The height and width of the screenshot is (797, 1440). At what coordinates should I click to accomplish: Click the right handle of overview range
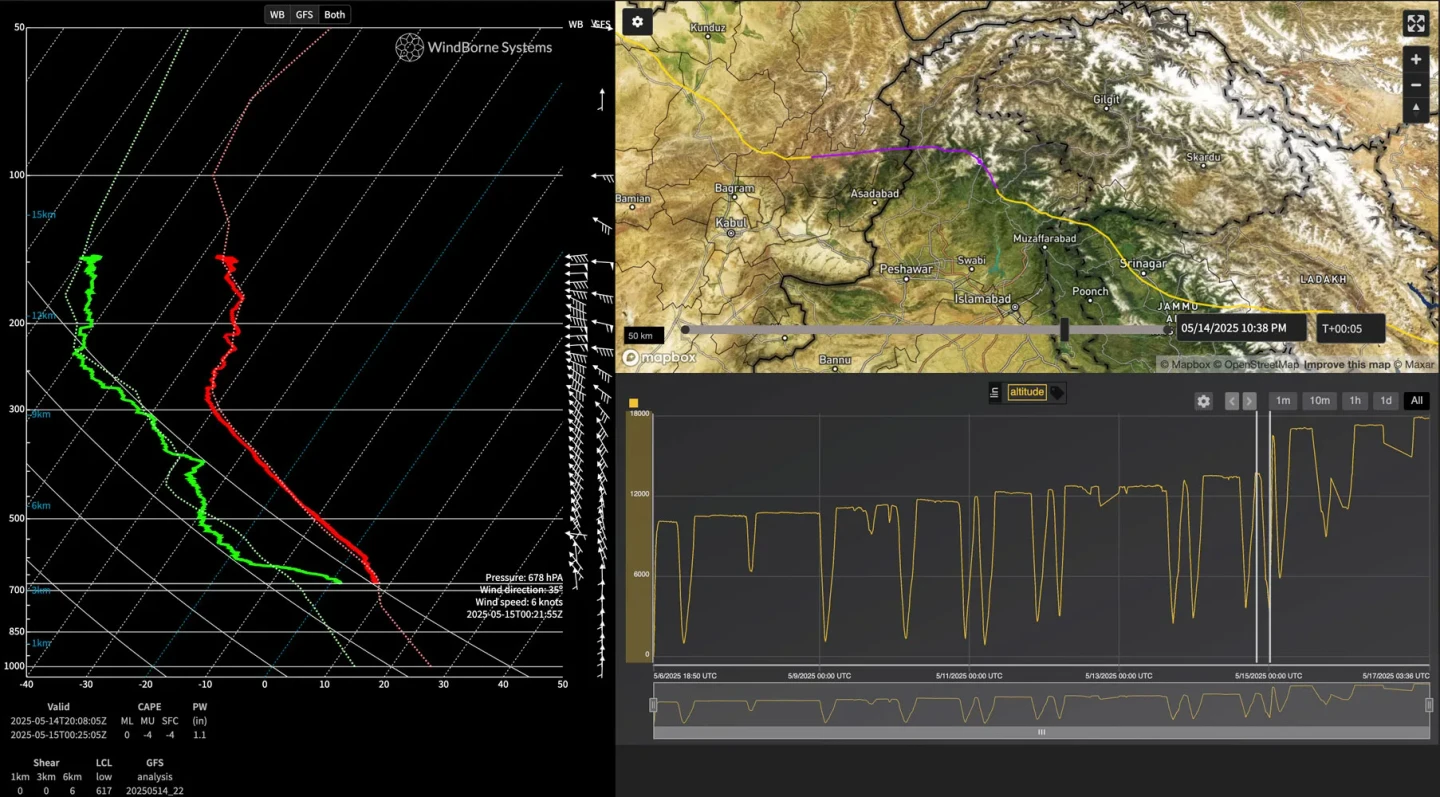point(1429,705)
